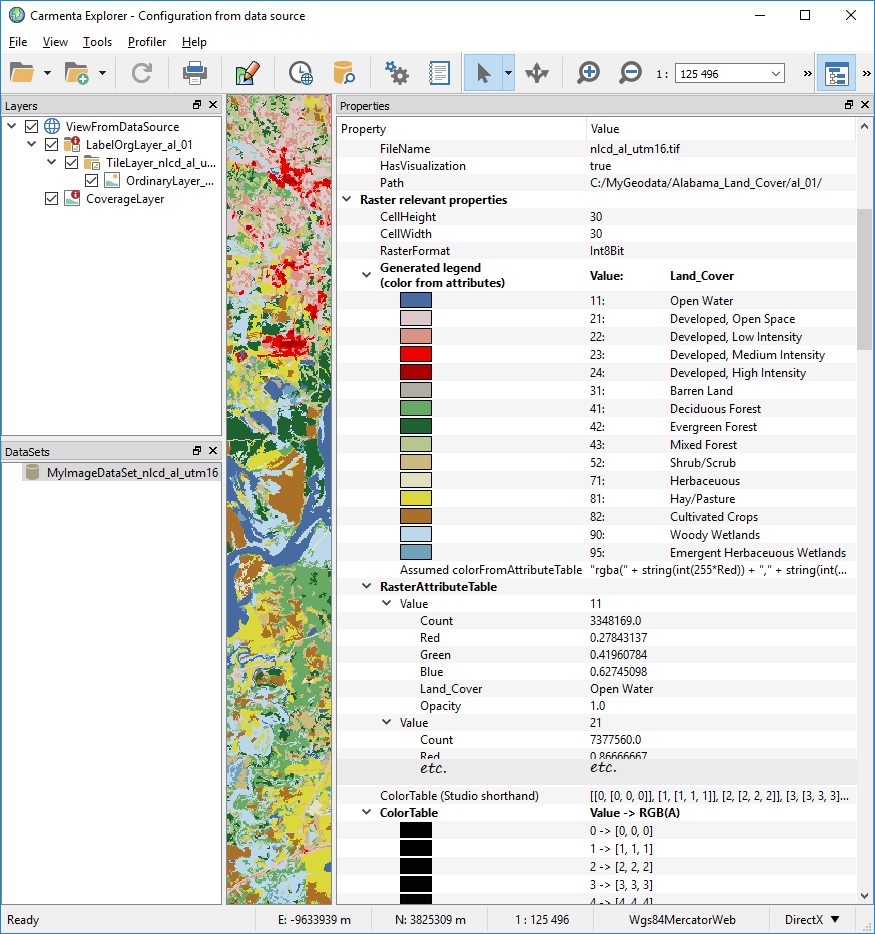This screenshot has height=934, width=875.
Task: Toggle the ViewFromDataSource checkbox
Action: click(x=32, y=127)
